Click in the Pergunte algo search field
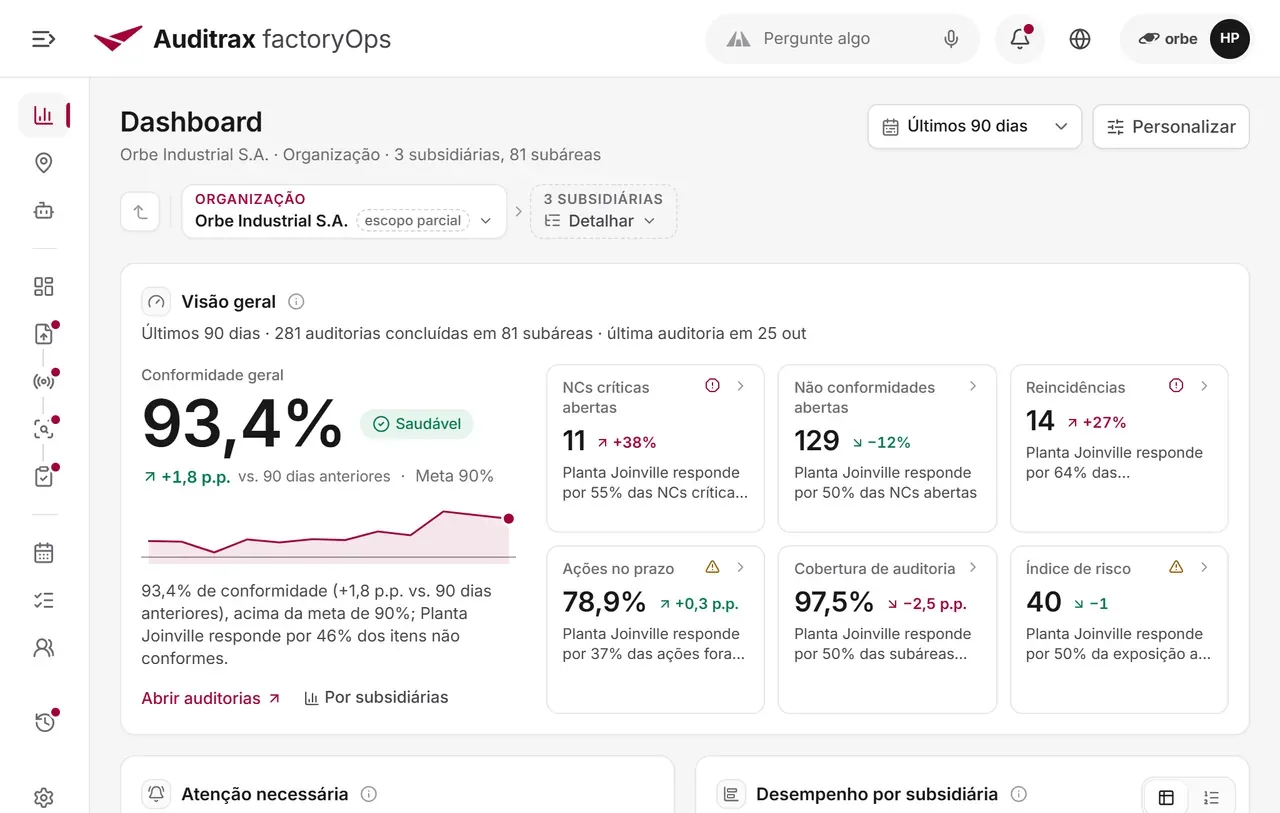The width and height of the screenshot is (1280, 813). (842, 39)
